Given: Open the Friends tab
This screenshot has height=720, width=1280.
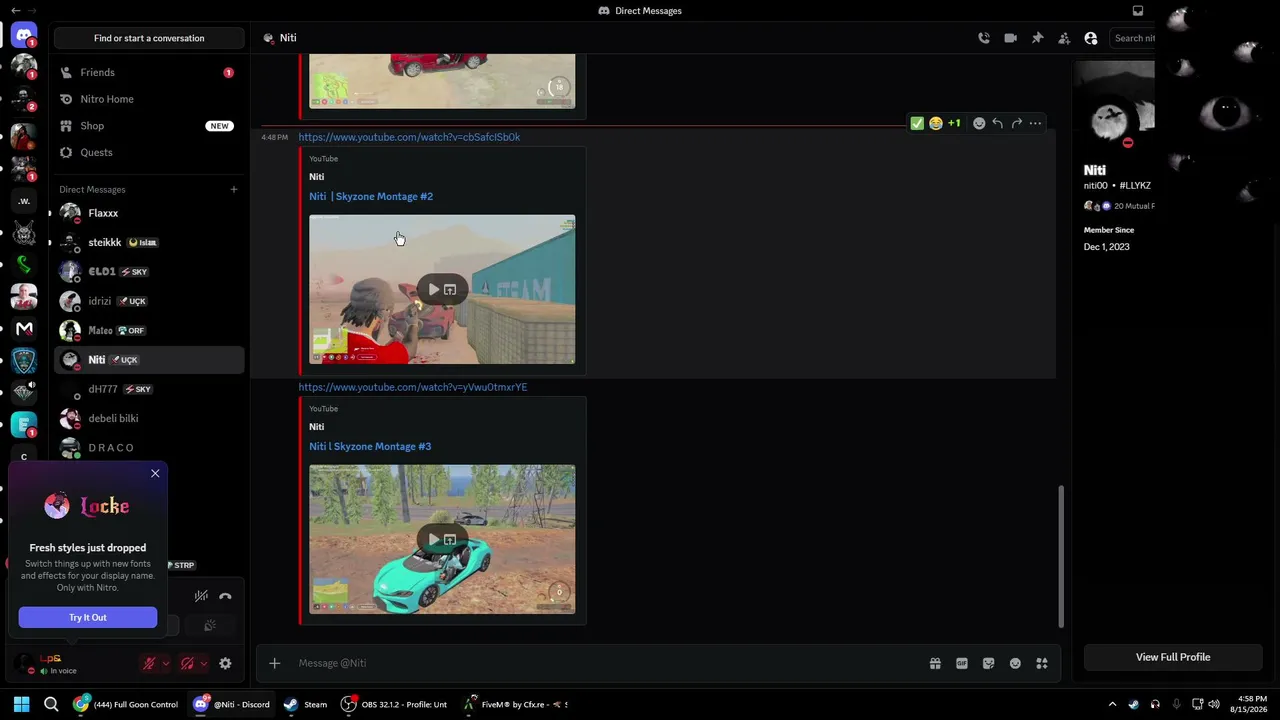Looking at the screenshot, I should click(x=149, y=72).
